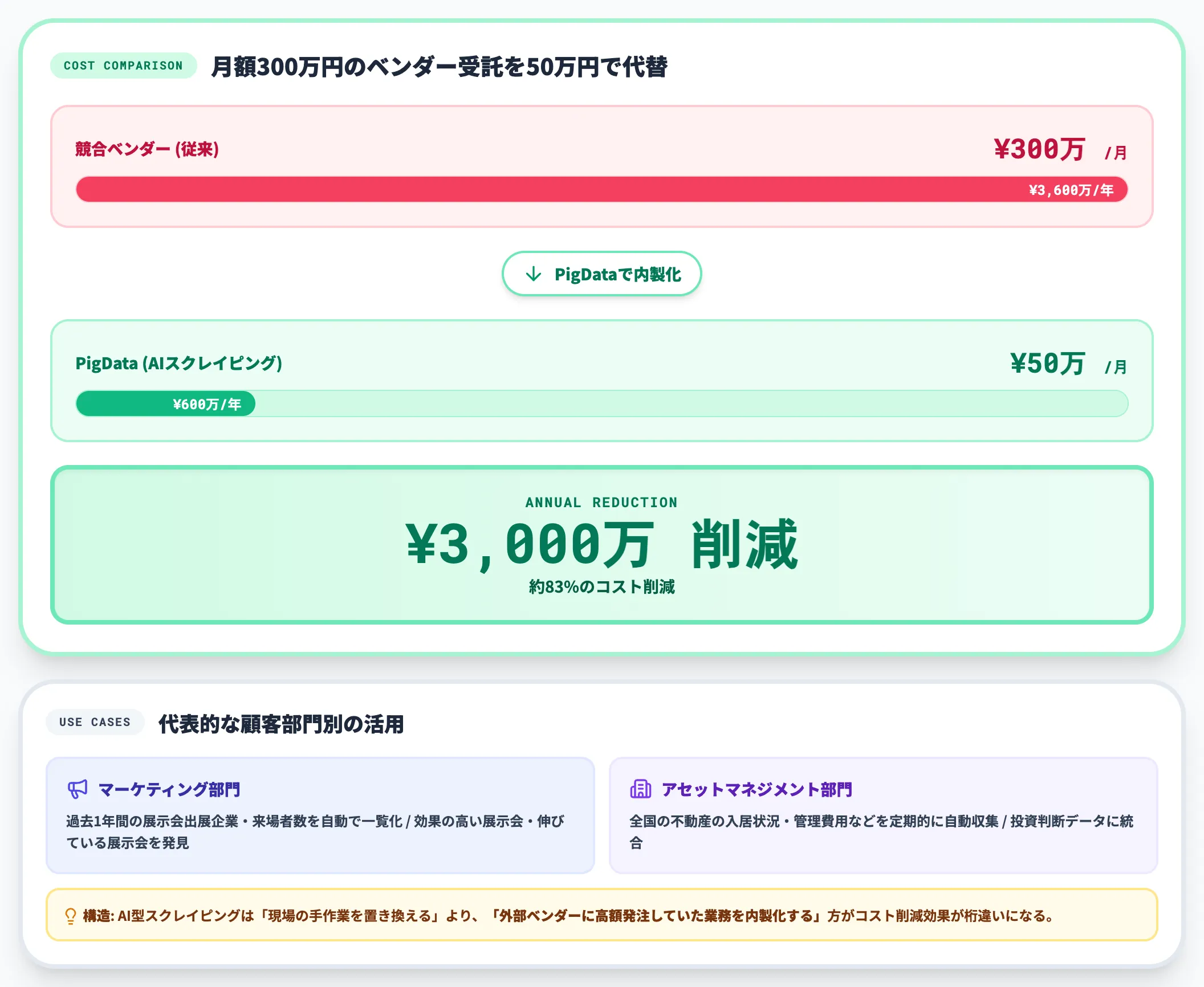Click the light green remaining bar track
The image size is (1204, 987).
(692, 404)
